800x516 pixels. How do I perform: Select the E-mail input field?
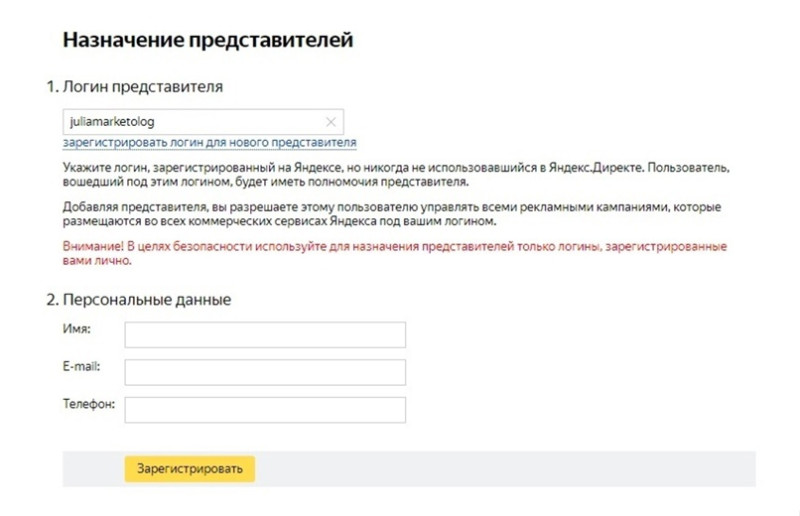click(265, 372)
